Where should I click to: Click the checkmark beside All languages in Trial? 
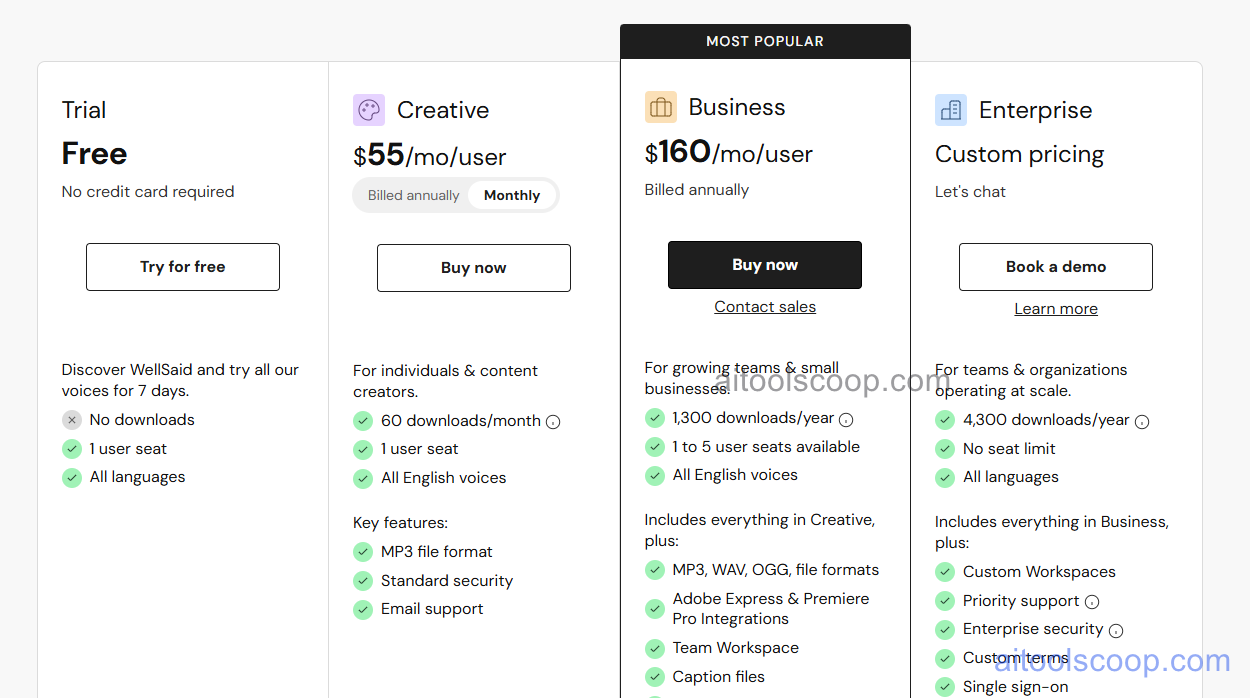pyautogui.click(x=72, y=478)
